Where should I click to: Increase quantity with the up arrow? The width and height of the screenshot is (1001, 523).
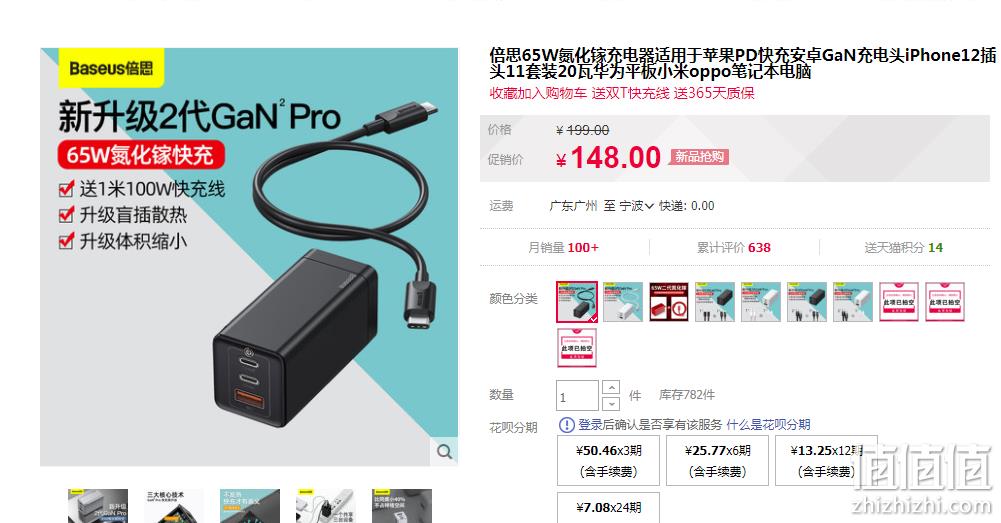pyautogui.click(x=611, y=388)
